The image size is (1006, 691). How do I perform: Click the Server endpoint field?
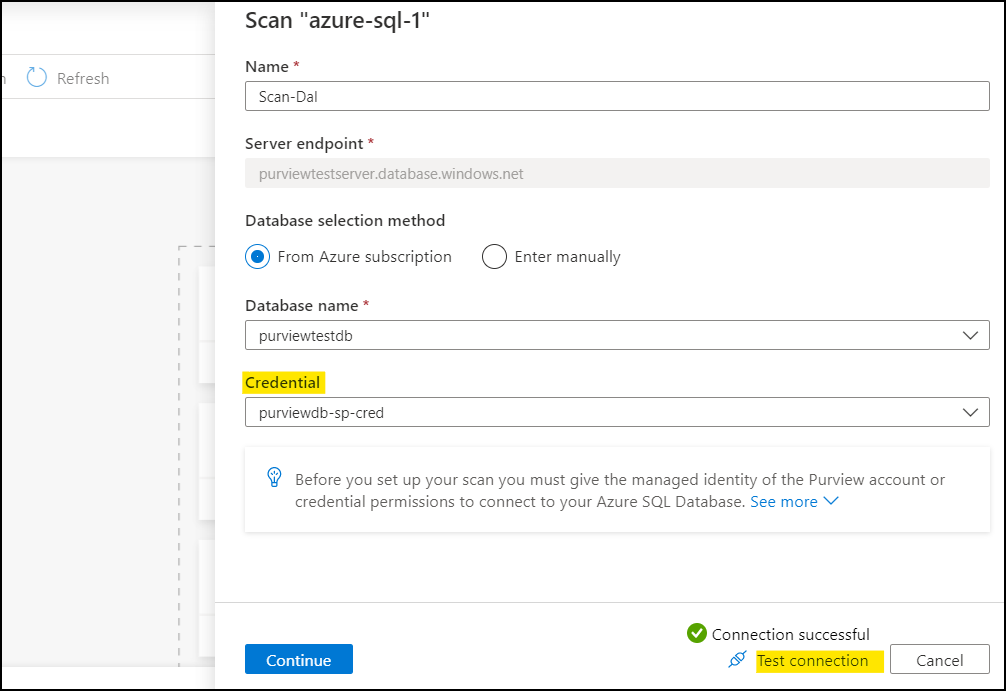(x=616, y=173)
